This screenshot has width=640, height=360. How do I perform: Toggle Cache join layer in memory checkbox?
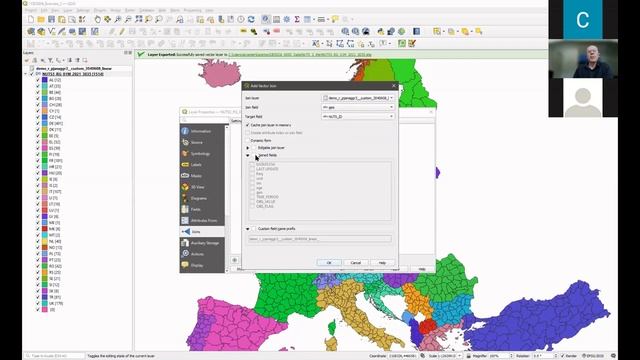[247, 125]
